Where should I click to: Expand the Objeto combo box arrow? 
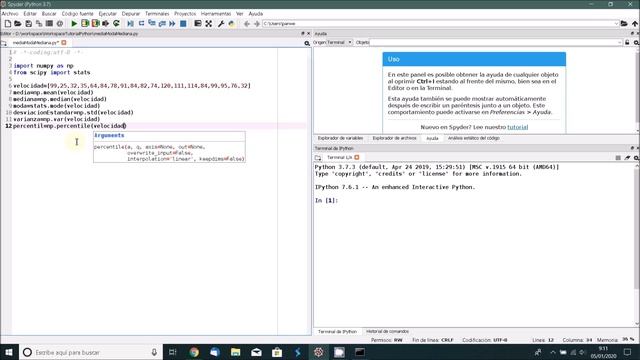(x=620, y=42)
